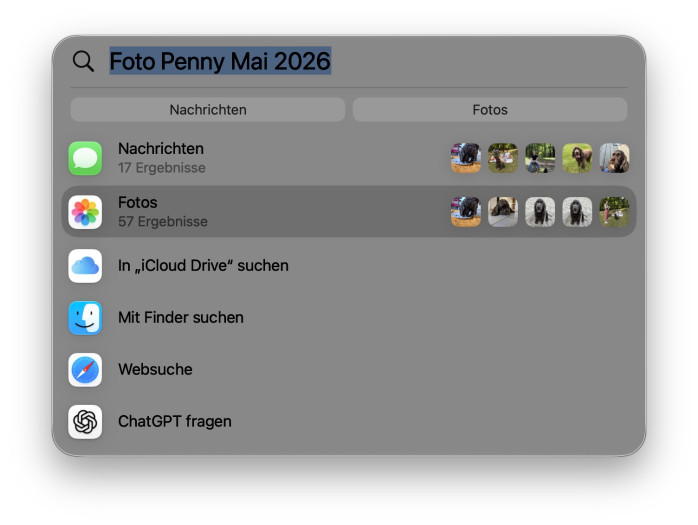This screenshot has height=525, width=698.
Task: Click the magnifying glass search icon
Action: pos(83,61)
